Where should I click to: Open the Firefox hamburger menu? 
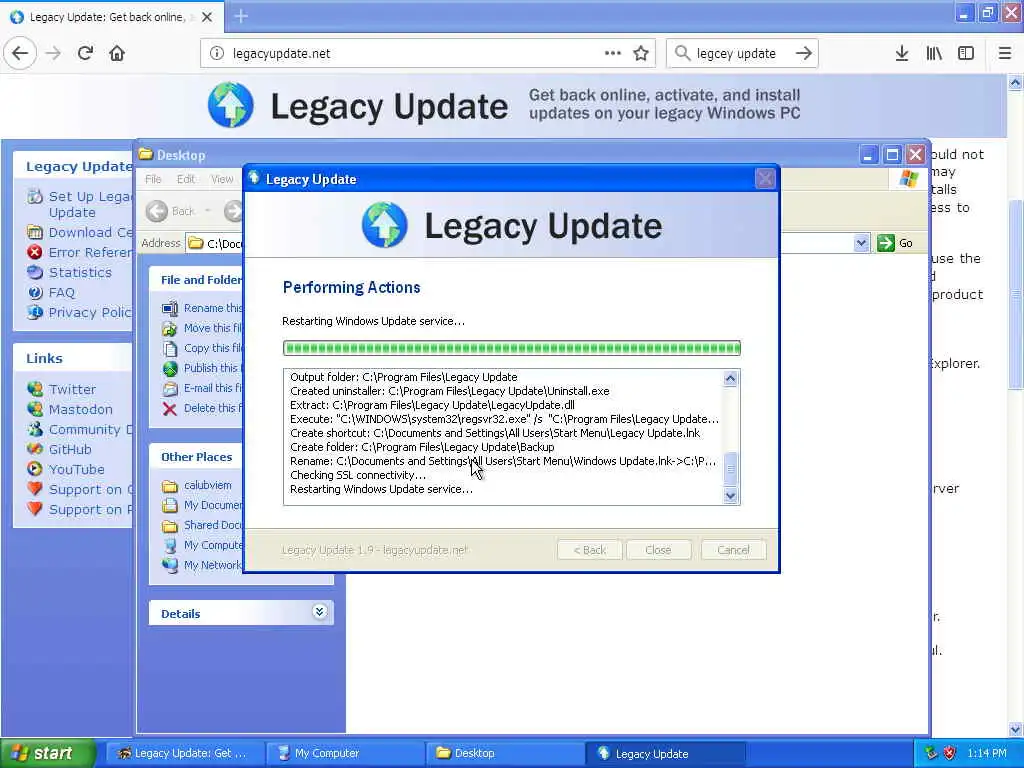pos(1004,53)
